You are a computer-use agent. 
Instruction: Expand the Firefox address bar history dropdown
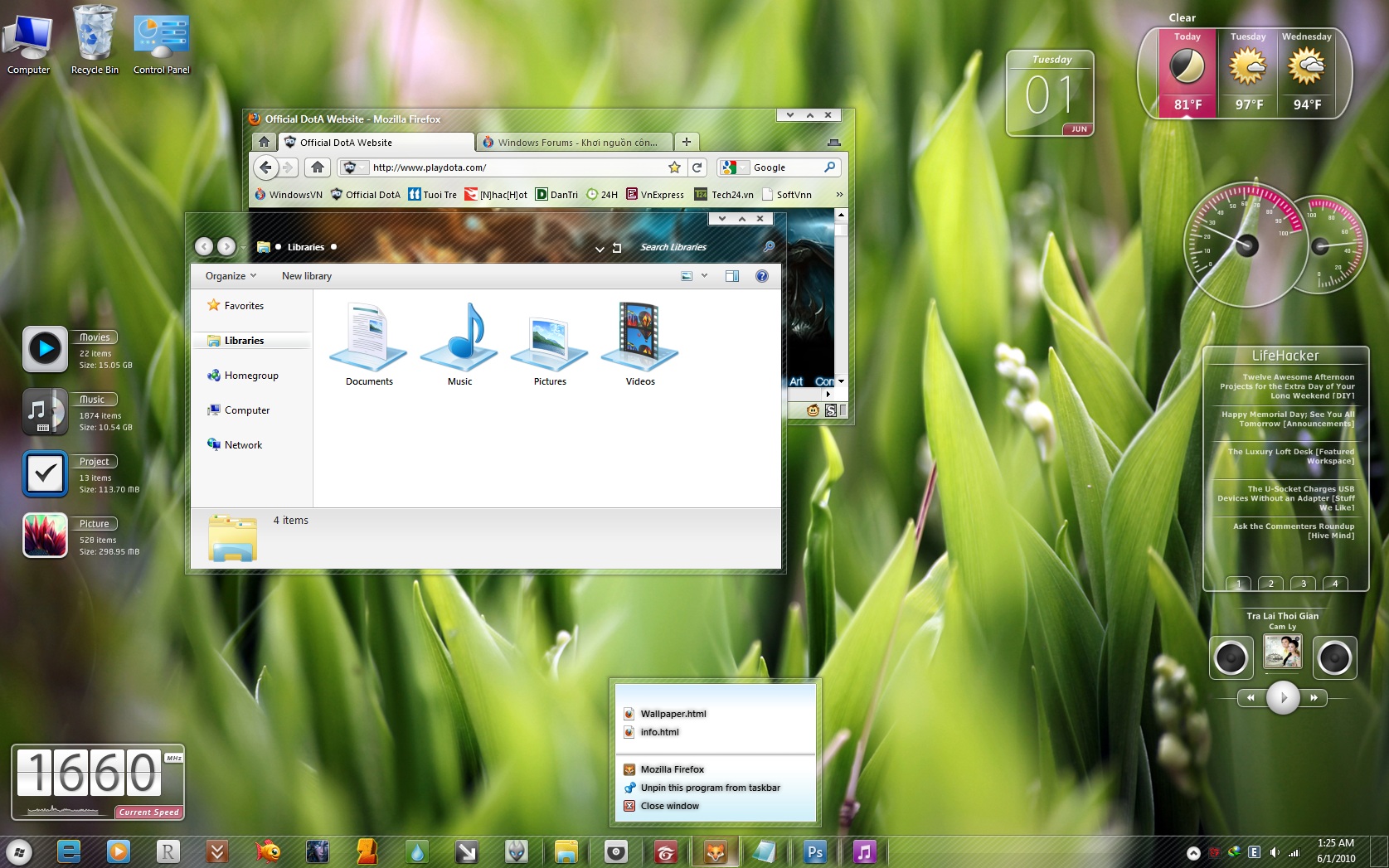coord(362,167)
